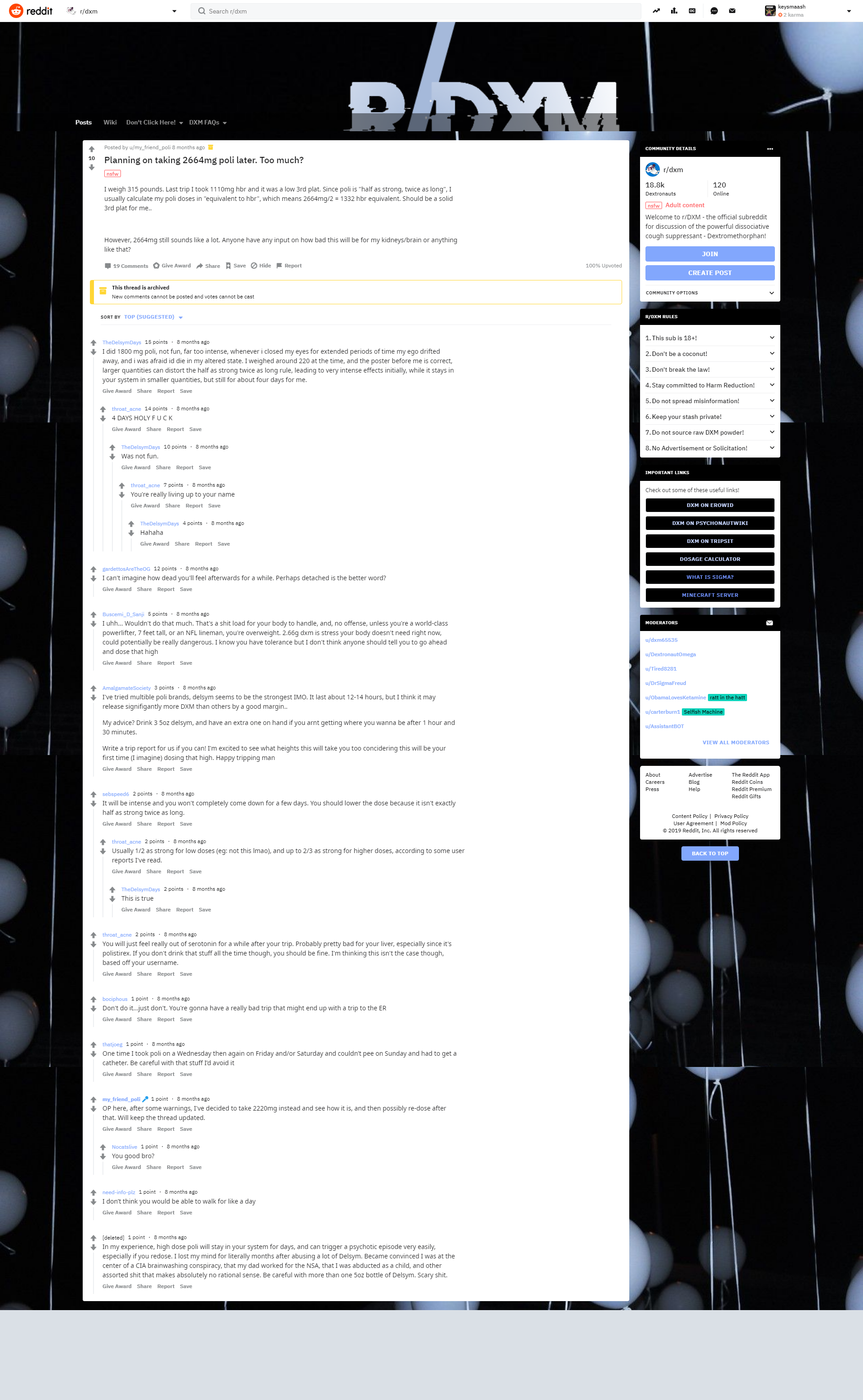This screenshot has height=1400, width=863.
Task: Upvote thatjoeg's catheter comment
Action: (93, 1045)
